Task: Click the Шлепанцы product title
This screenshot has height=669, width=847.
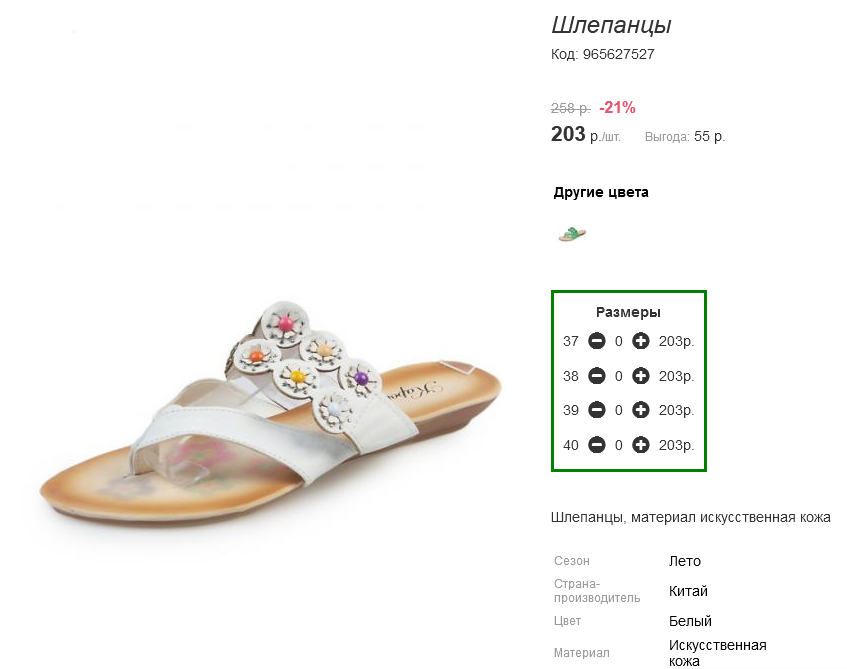Action: 611,25
